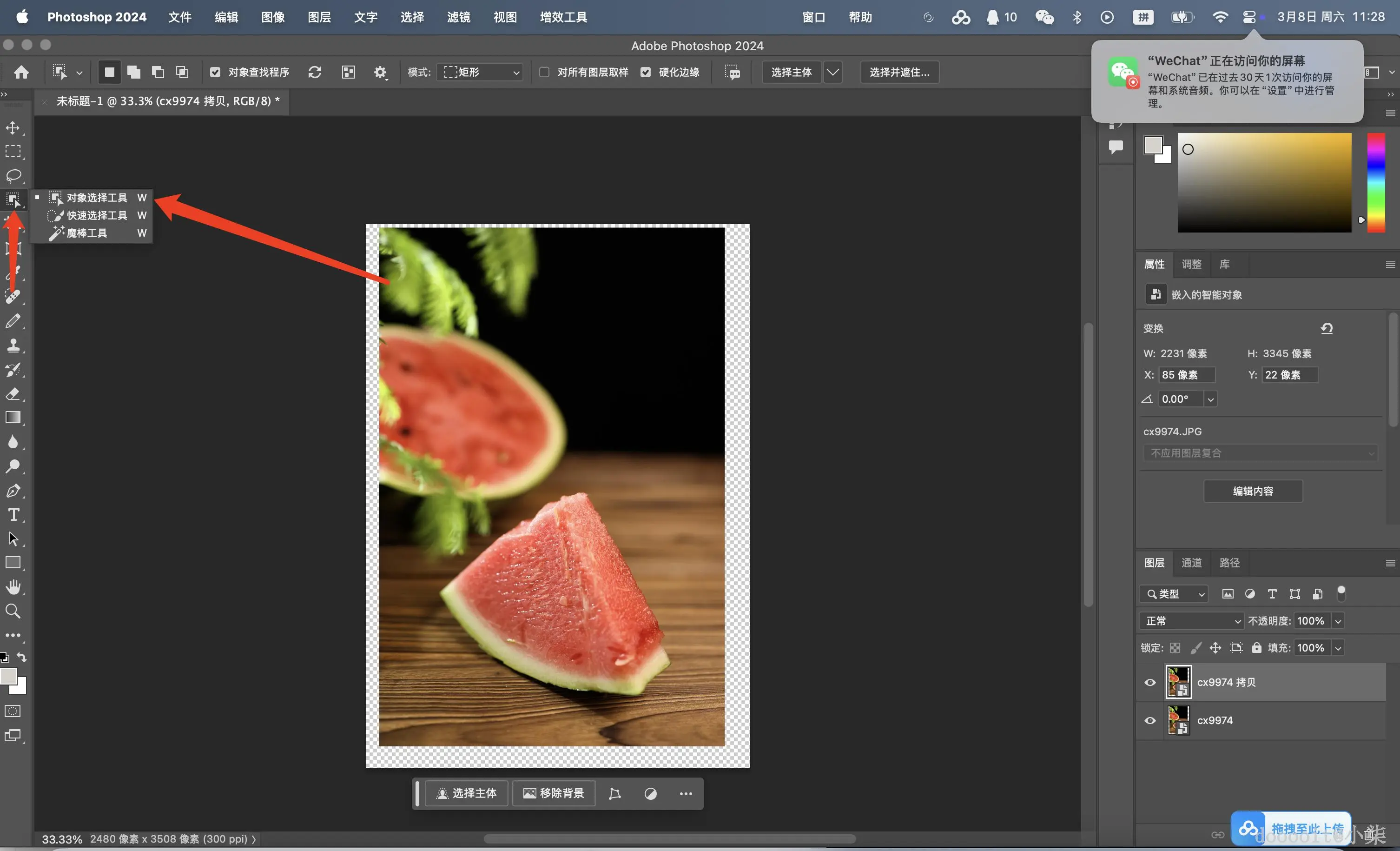Select the Eraser tool
Image resolution: width=1400 pixels, height=851 pixels.
13,394
